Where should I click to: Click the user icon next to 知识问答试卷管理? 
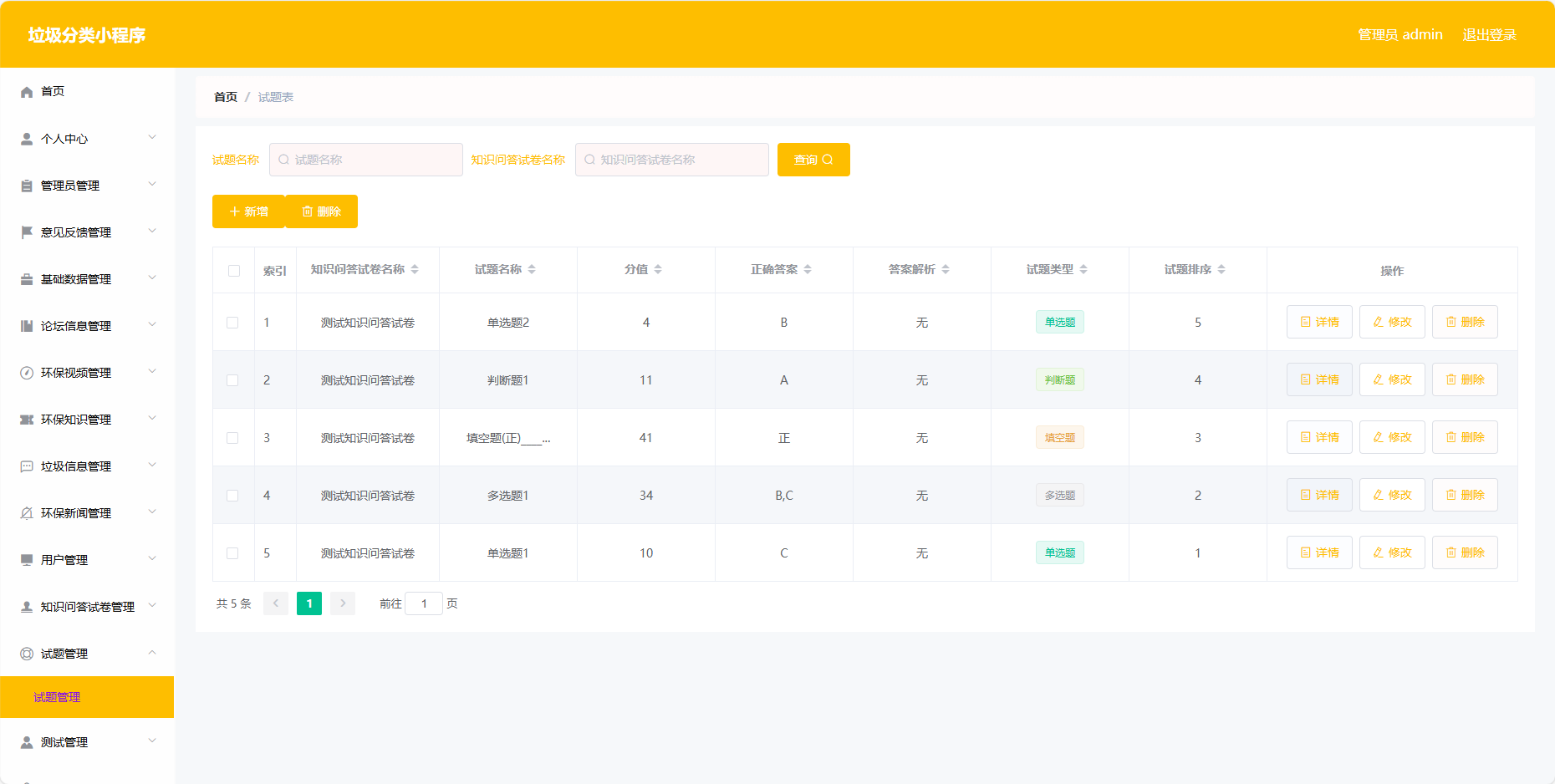[x=27, y=607]
